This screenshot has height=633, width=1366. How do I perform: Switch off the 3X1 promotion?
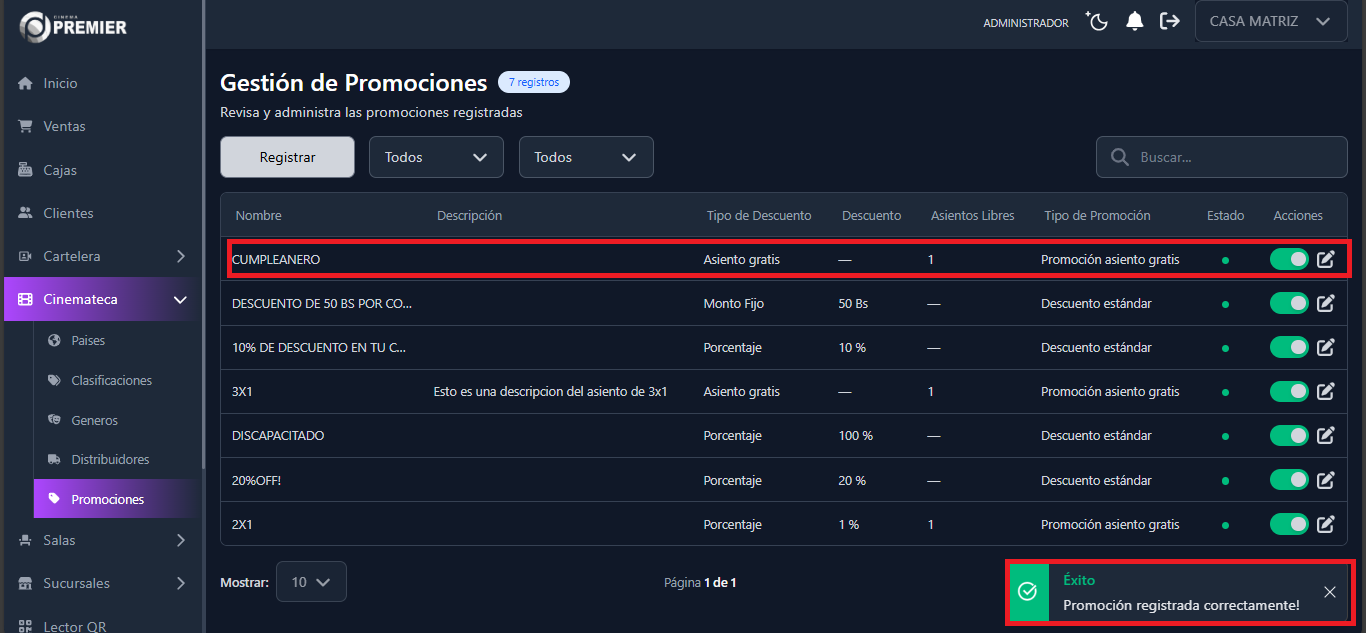pyautogui.click(x=1289, y=392)
